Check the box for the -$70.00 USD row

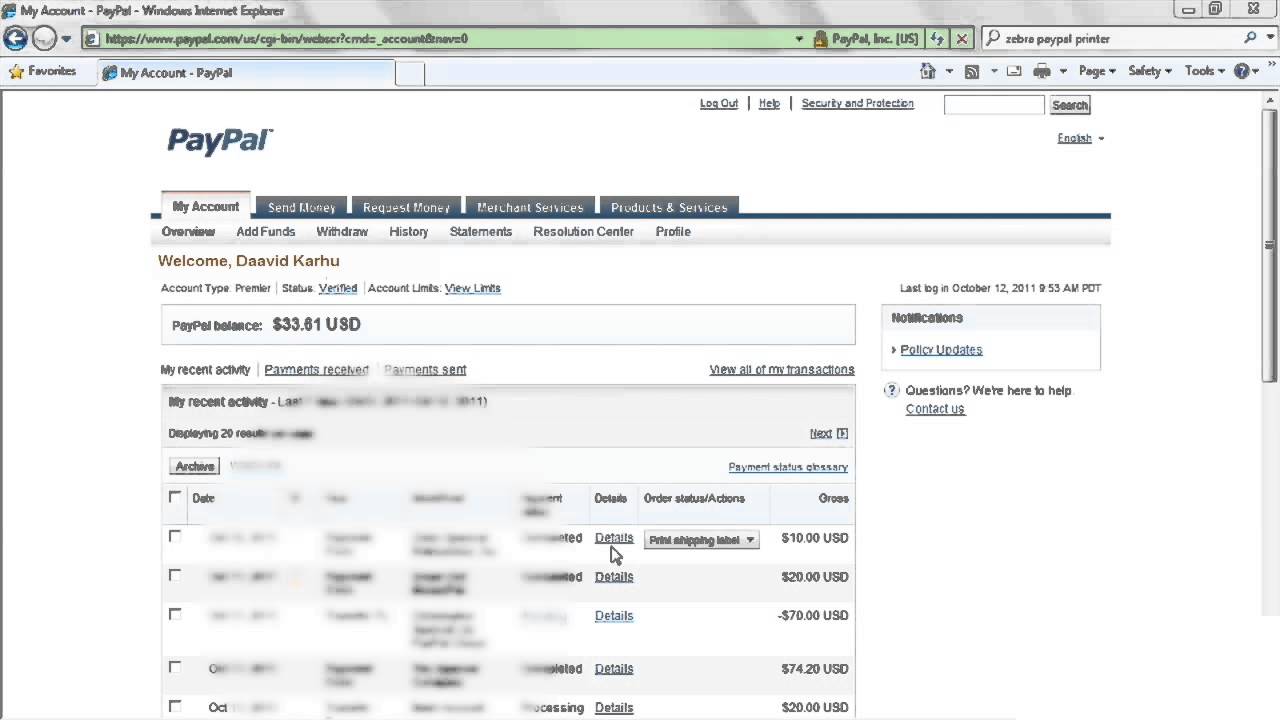pyautogui.click(x=175, y=614)
